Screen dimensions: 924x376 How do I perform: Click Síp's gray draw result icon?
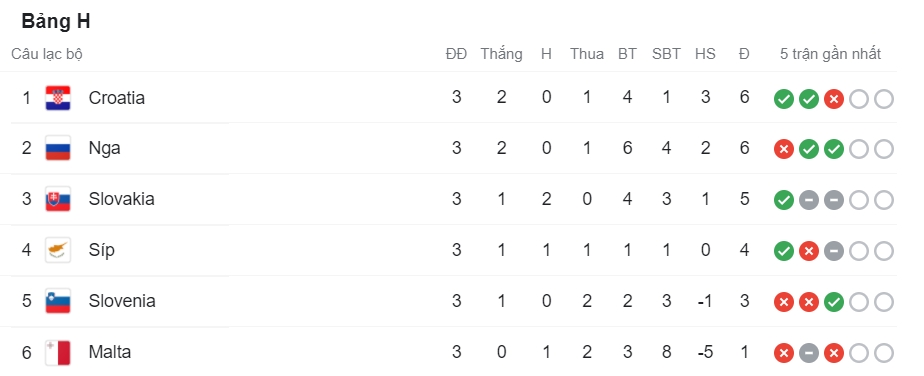pyautogui.click(x=833, y=252)
